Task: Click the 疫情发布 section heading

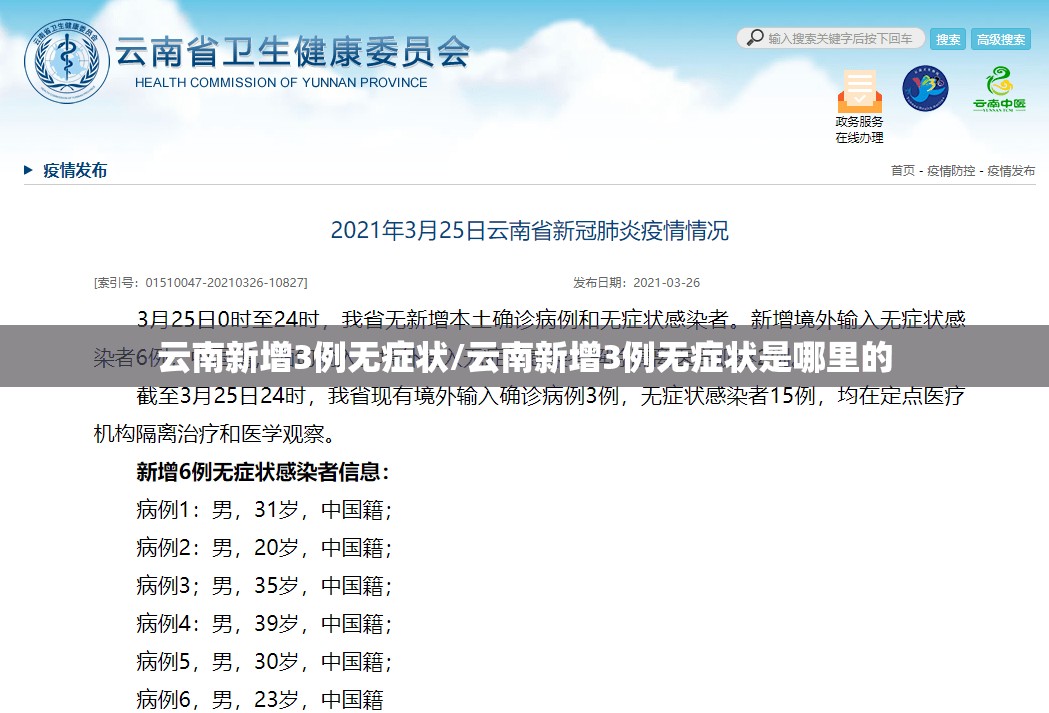Action: pyautogui.click(x=75, y=170)
